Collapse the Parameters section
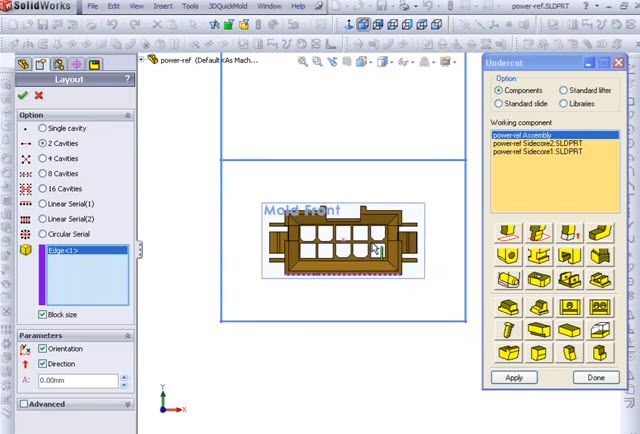 (x=128, y=336)
